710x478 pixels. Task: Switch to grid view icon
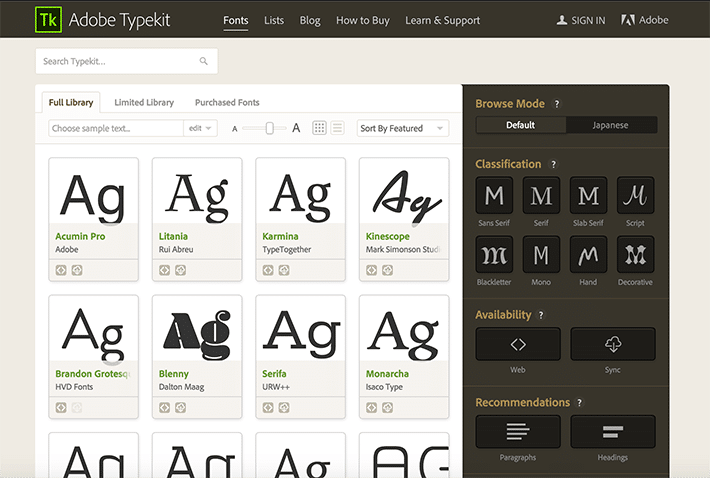(319, 128)
